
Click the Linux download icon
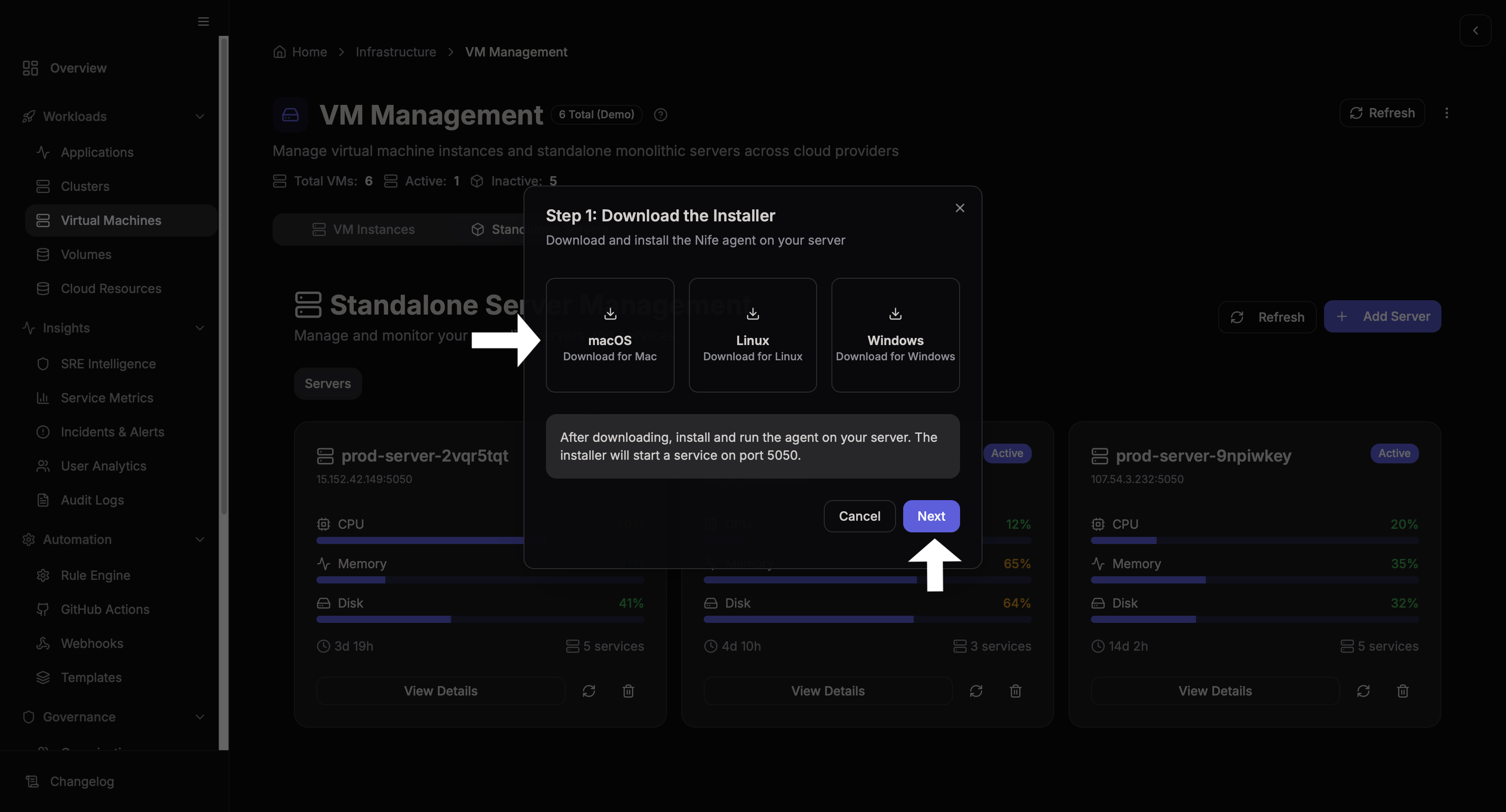753,314
